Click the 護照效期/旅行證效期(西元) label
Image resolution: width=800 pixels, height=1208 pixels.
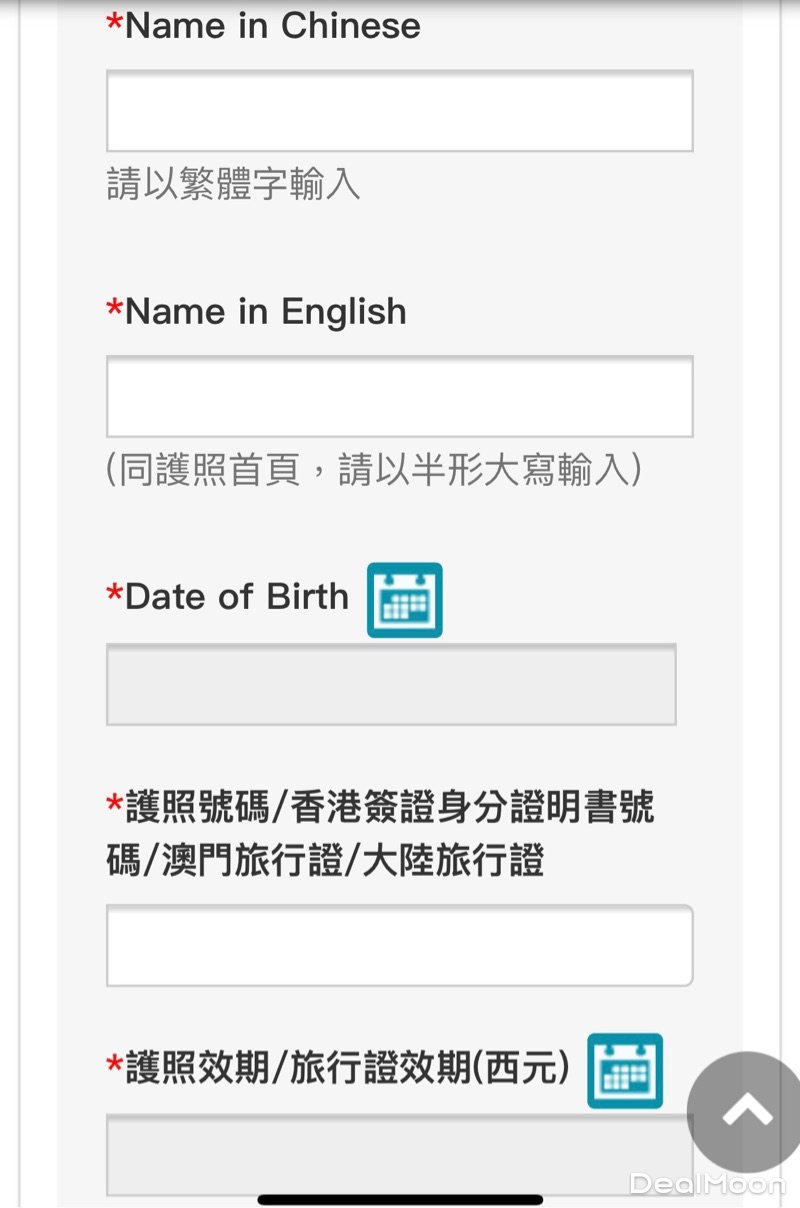346,1068
